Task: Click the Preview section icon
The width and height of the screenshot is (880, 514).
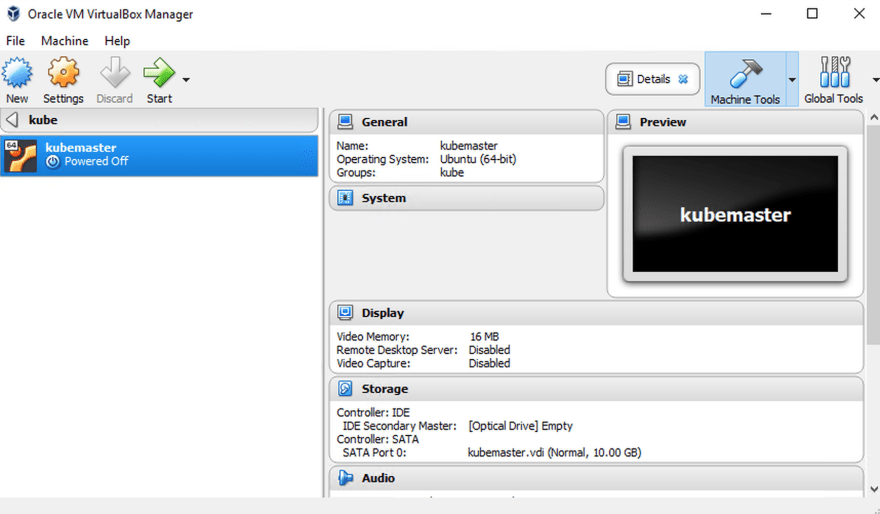Action: pyautogui.click(x=623, y=121)
